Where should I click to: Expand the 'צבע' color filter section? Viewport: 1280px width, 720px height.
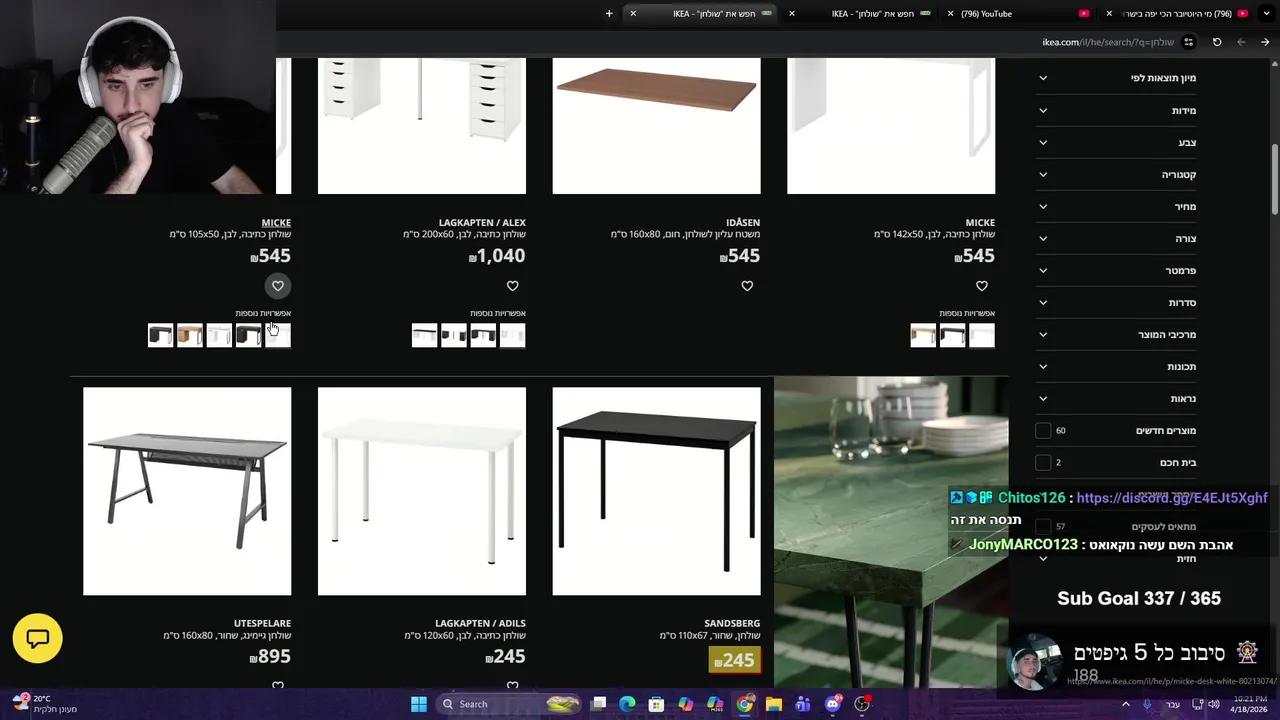pos(1116,142)
